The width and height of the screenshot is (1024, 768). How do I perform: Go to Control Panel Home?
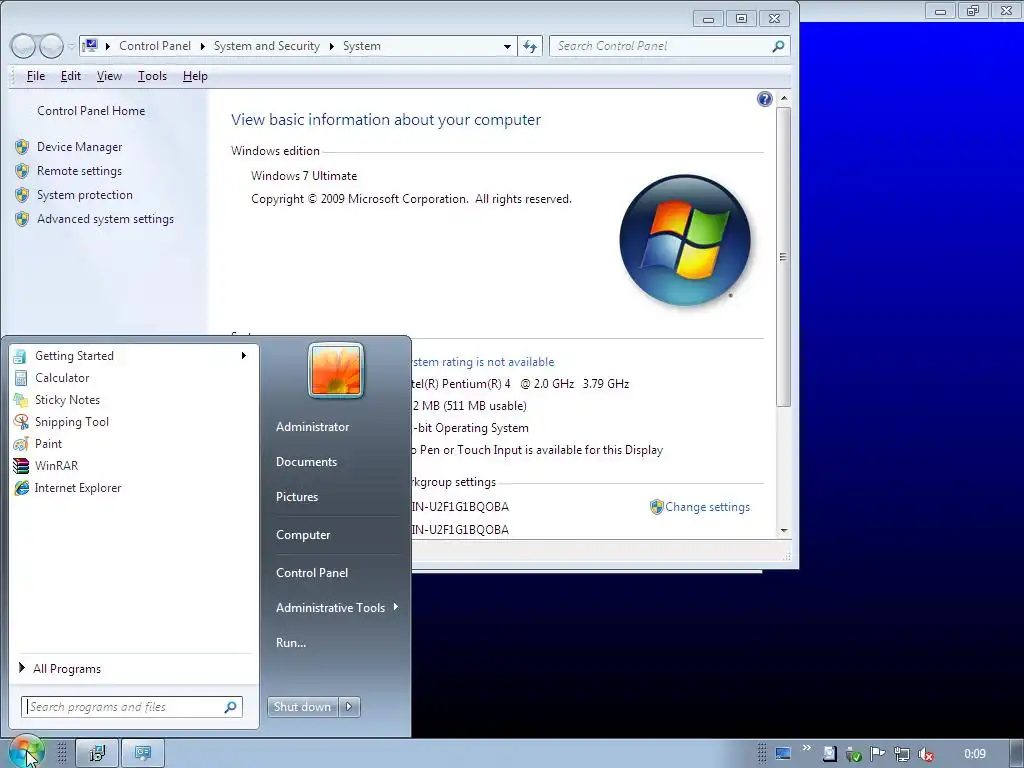click(91, 111)
